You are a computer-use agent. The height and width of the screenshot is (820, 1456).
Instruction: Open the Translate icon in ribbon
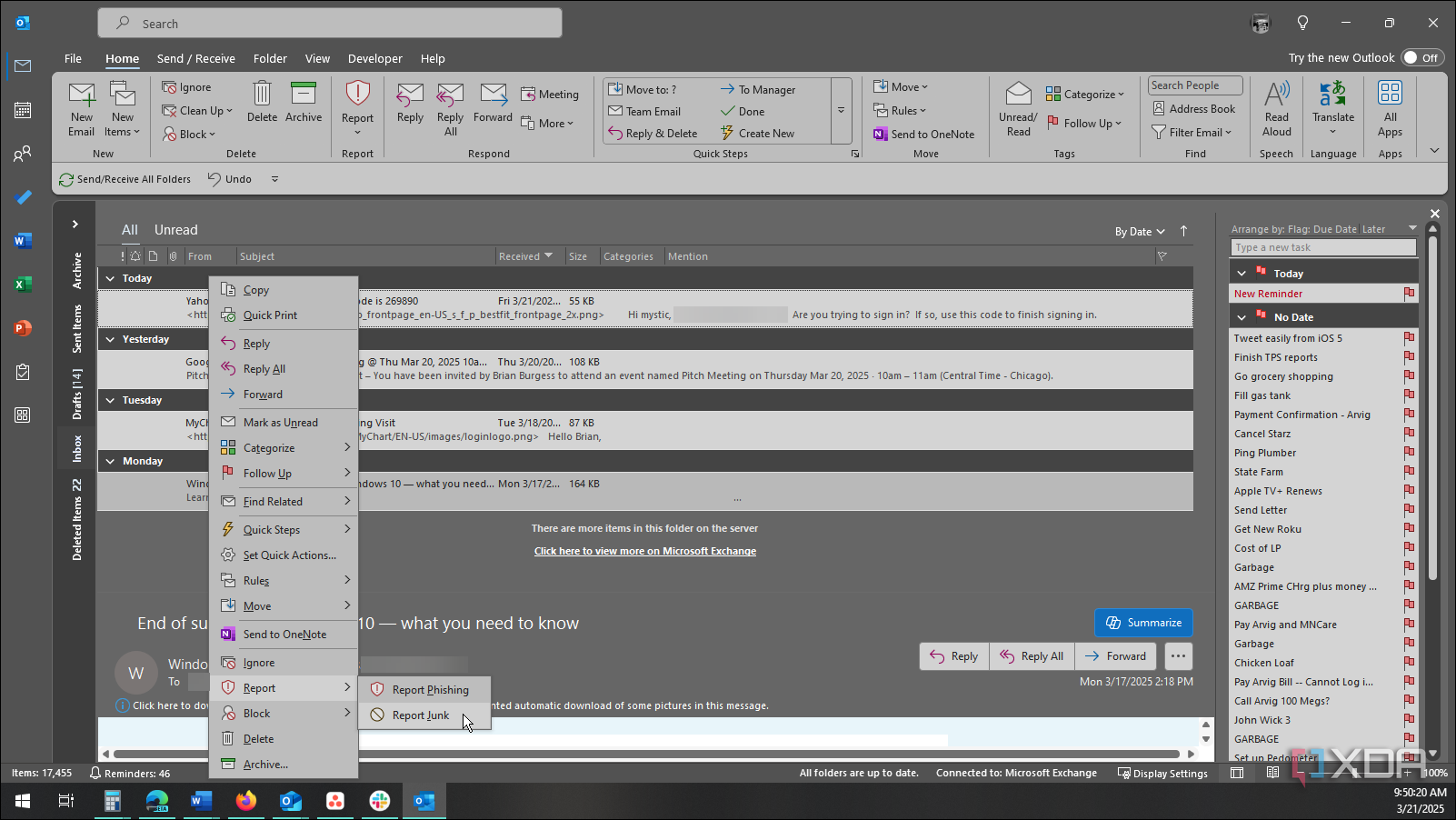click(1333, 107)
